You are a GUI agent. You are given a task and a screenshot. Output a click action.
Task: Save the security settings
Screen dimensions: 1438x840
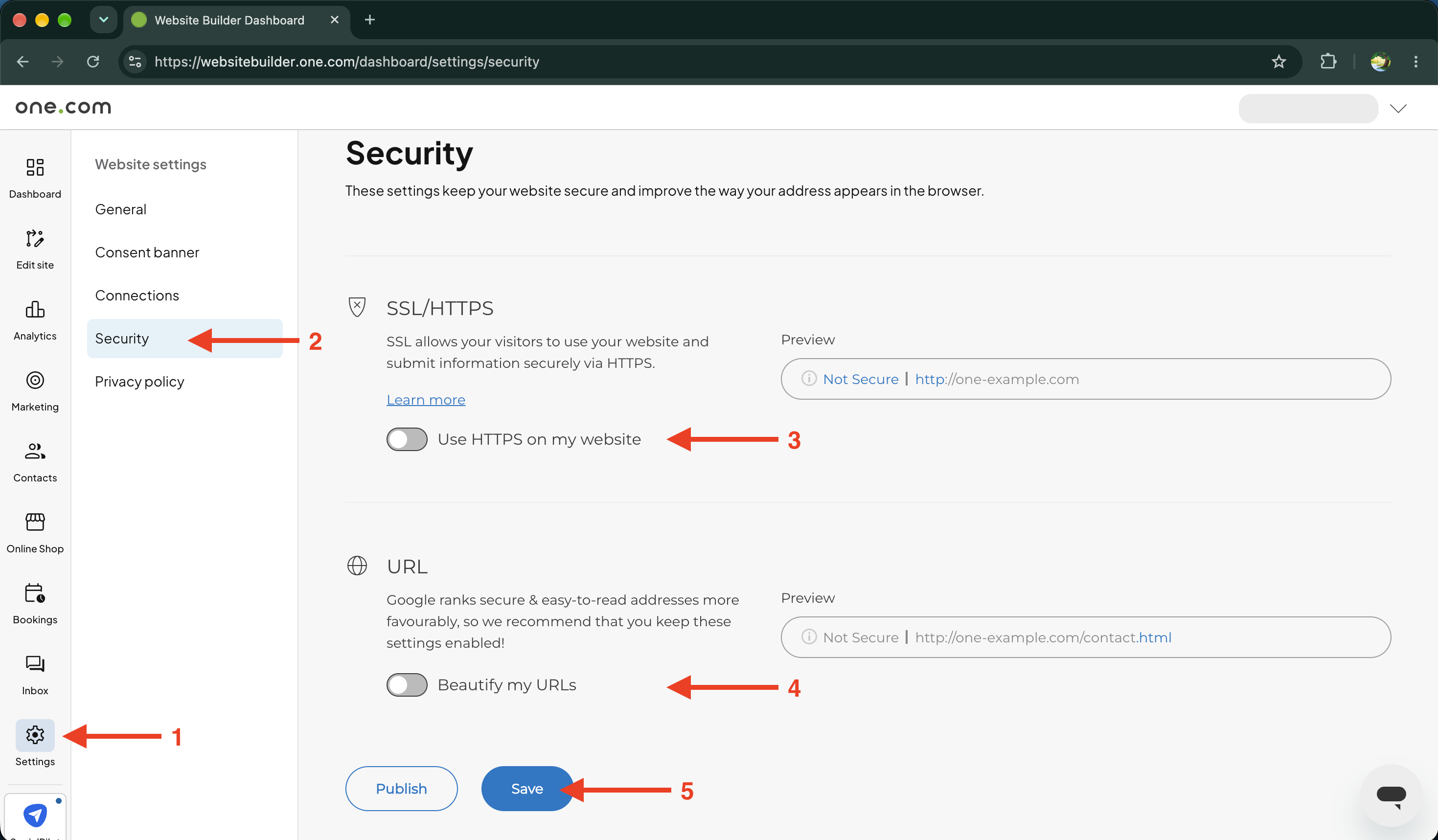tap(527, 789)
